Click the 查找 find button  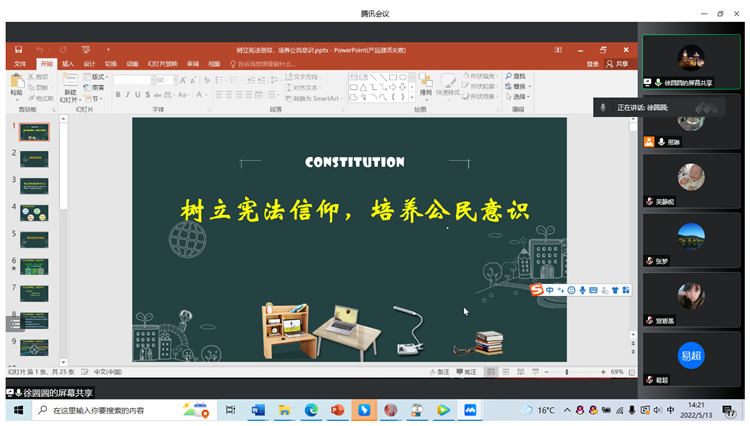[x=516, y=76]
